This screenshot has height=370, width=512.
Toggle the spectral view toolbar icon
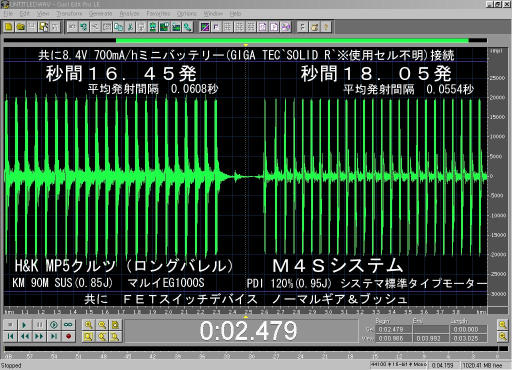pyautogui.click(x=205, y=27)
